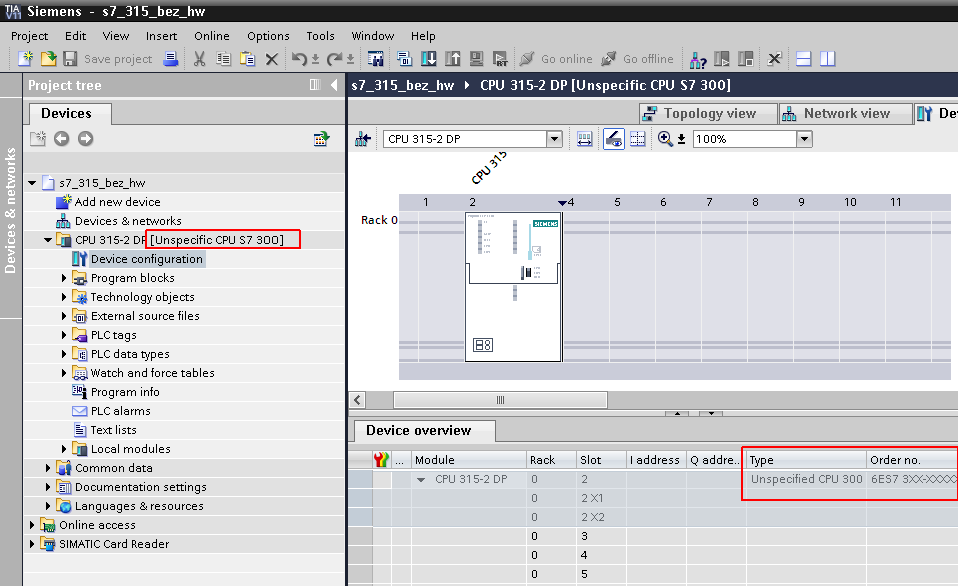This screenshot has width=958, height=586.
Task: Open the Options menu
Action: (x=268, y=36)
